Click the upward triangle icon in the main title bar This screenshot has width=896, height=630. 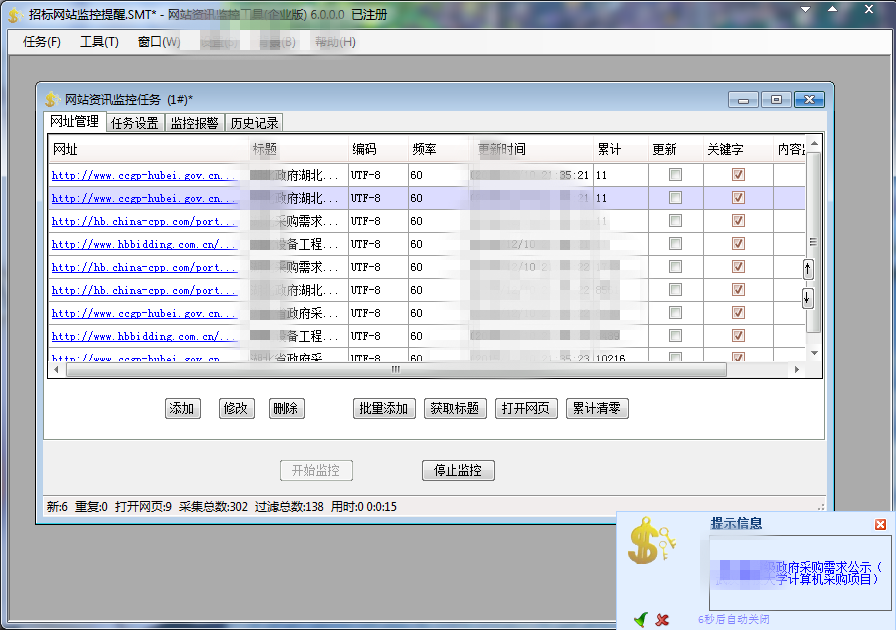click(x=833, y=9)
